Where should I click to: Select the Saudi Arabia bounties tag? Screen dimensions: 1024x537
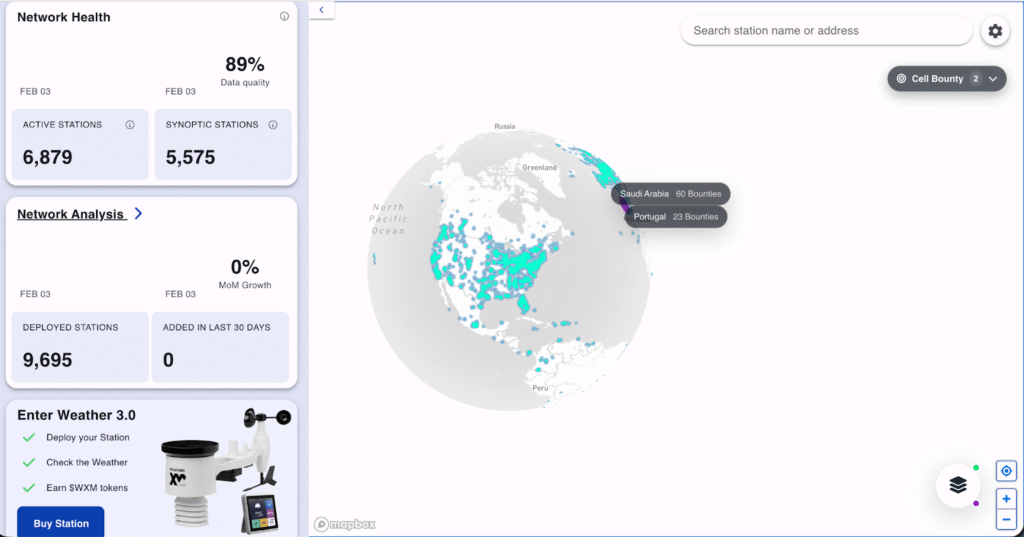coord(671,193)
